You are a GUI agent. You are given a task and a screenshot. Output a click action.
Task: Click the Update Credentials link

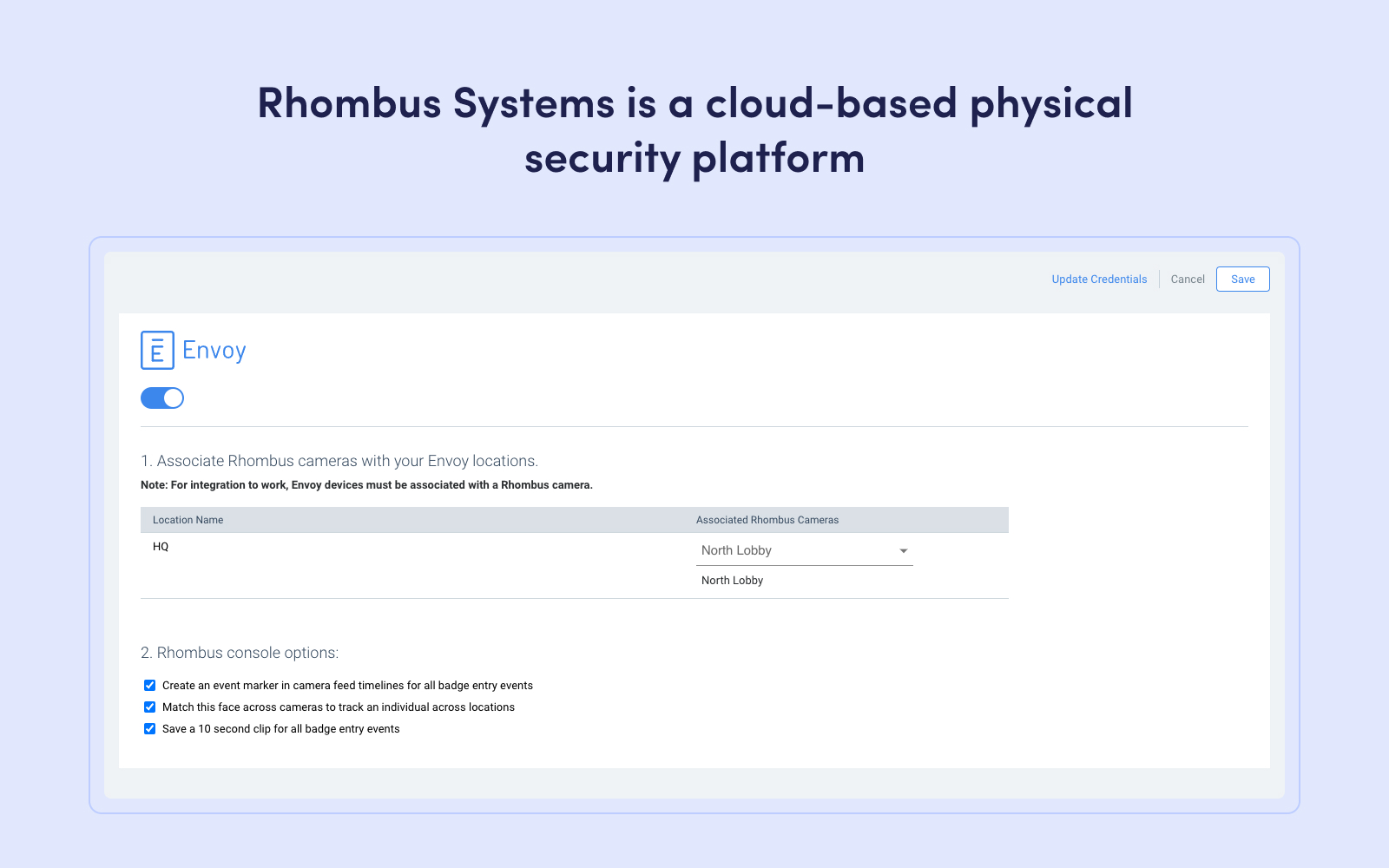pos(1099,279)
